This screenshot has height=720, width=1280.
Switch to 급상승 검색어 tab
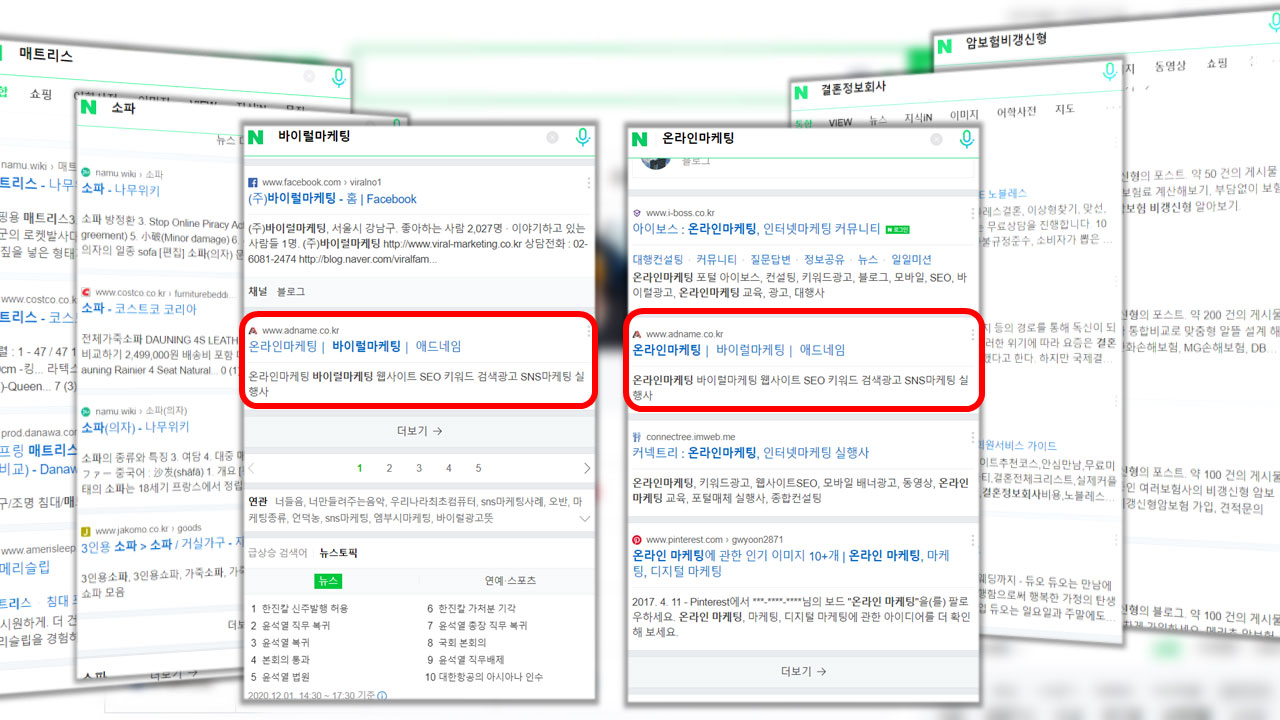click(x=277, y=552)
